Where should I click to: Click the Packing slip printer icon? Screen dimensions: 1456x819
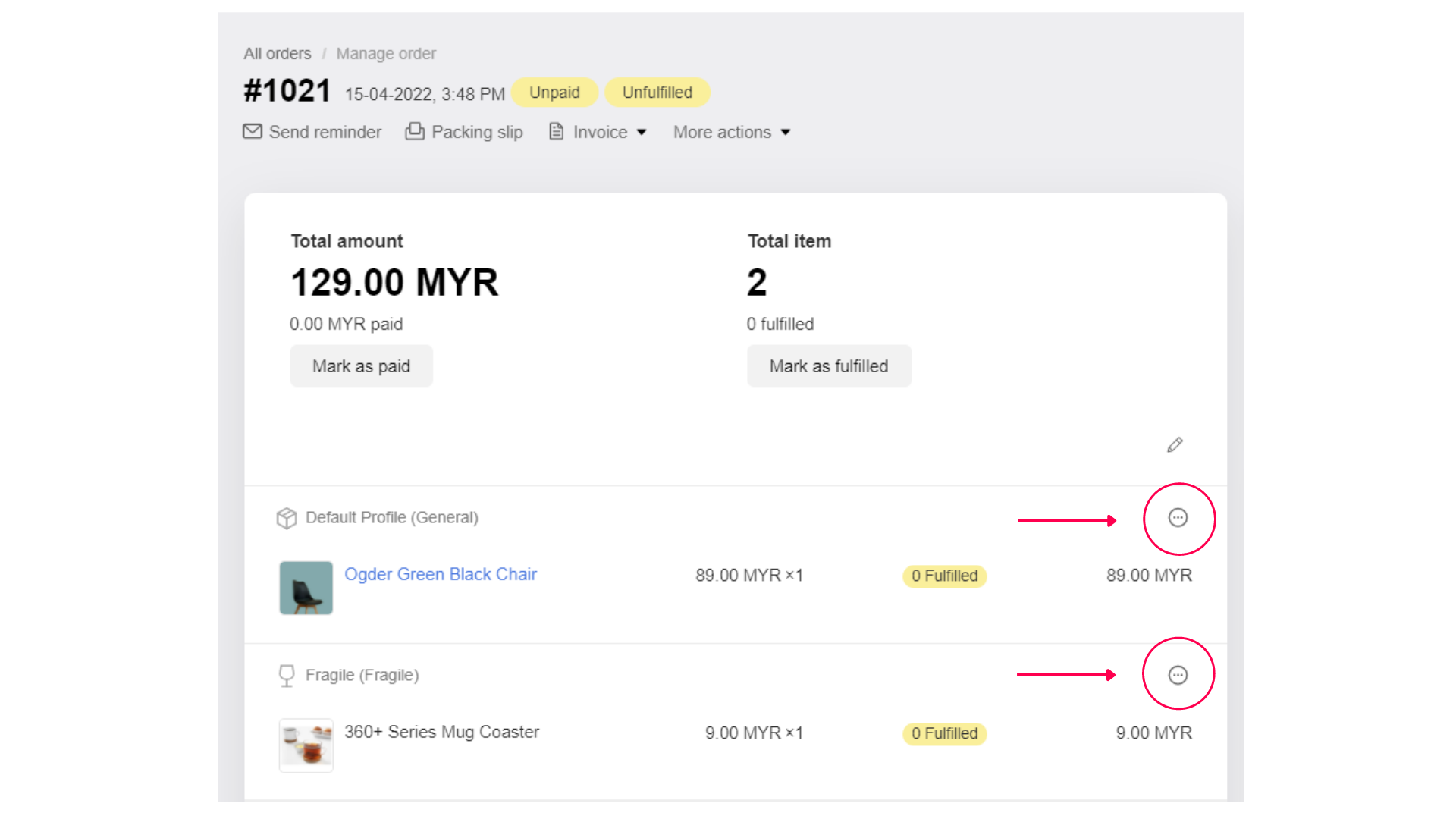point(415,131)
